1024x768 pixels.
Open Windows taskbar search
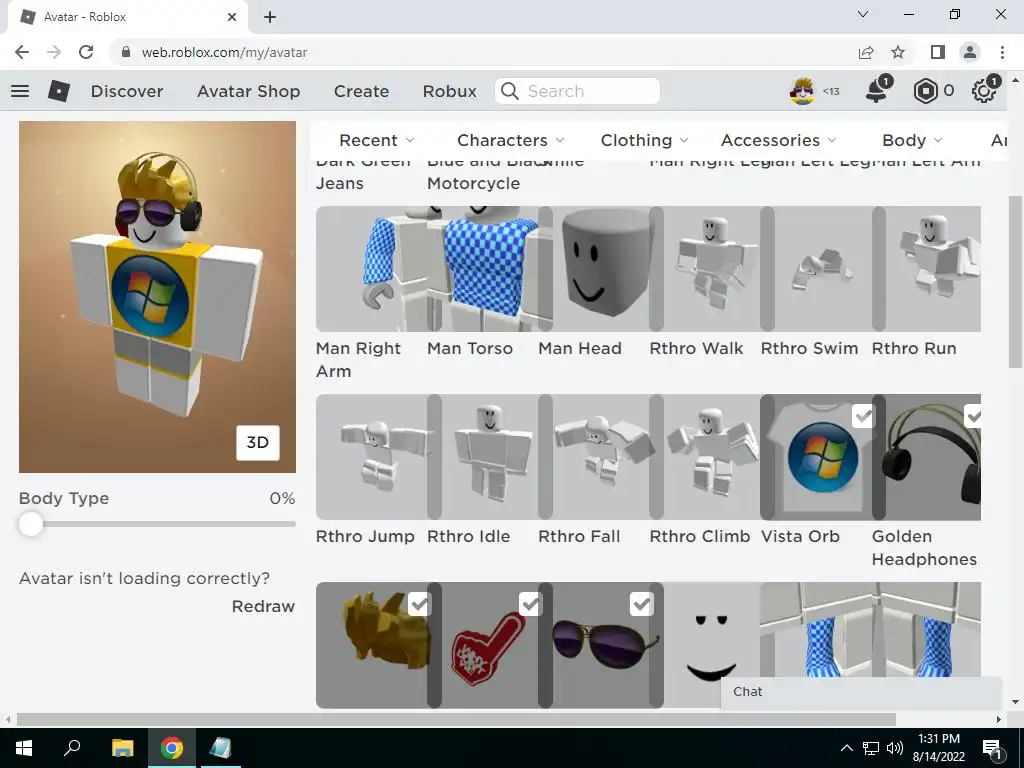(72, 748)
